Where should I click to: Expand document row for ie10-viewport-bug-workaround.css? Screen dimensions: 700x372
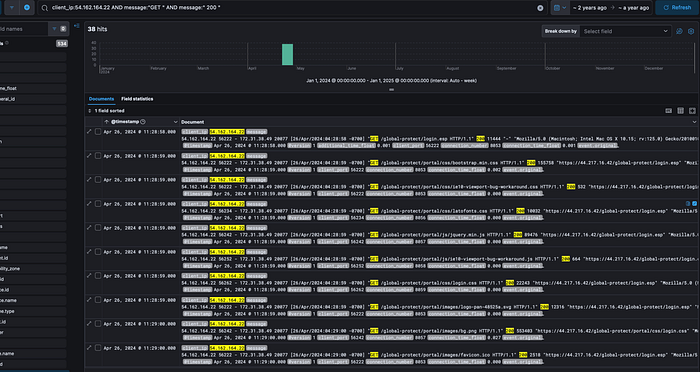pos(89,180)
